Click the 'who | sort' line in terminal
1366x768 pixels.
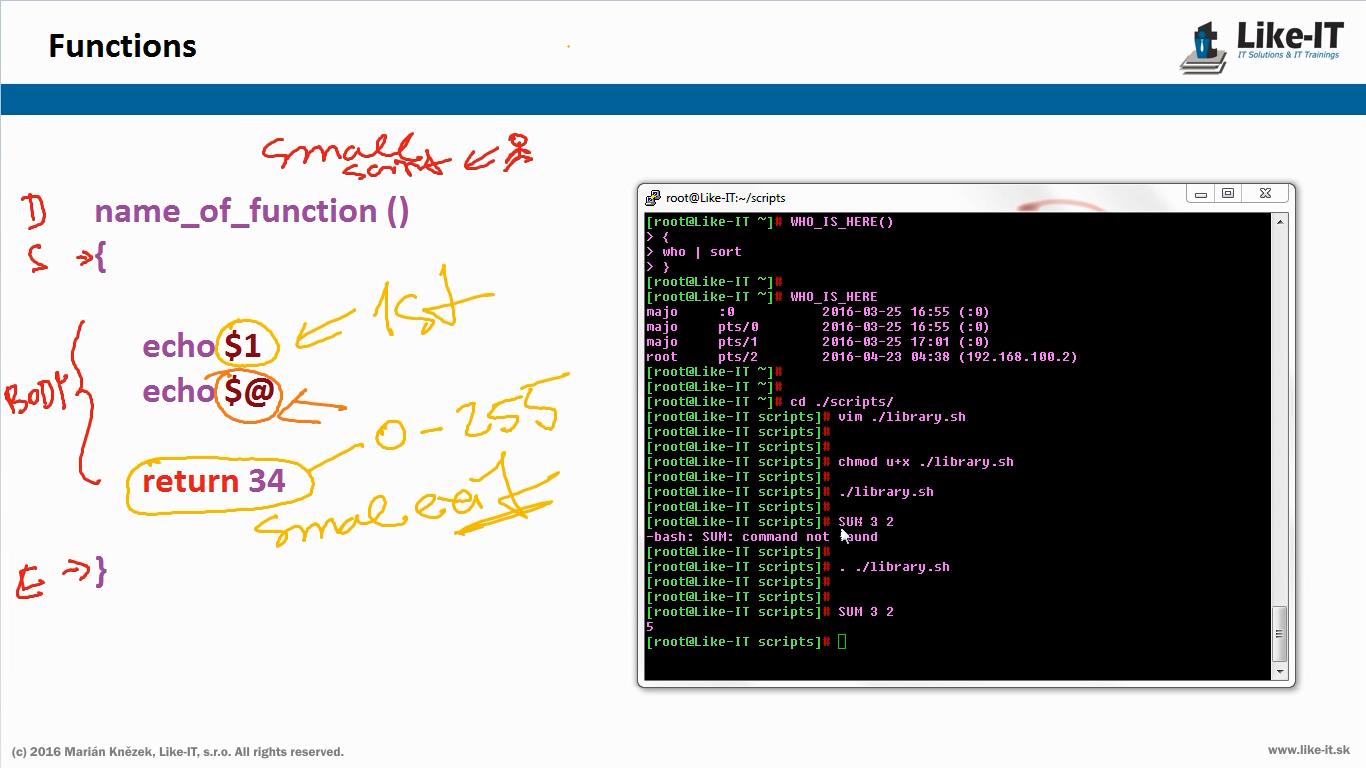point(694,252)
